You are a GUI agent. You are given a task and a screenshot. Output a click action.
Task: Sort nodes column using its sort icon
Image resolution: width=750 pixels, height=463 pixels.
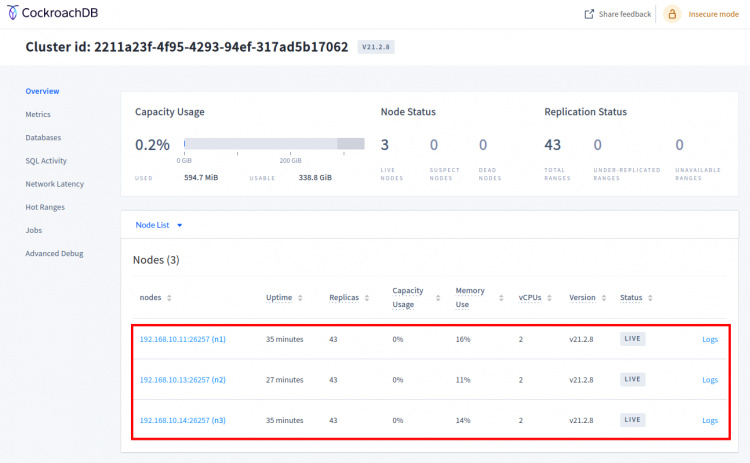click(x=169, y=298)
